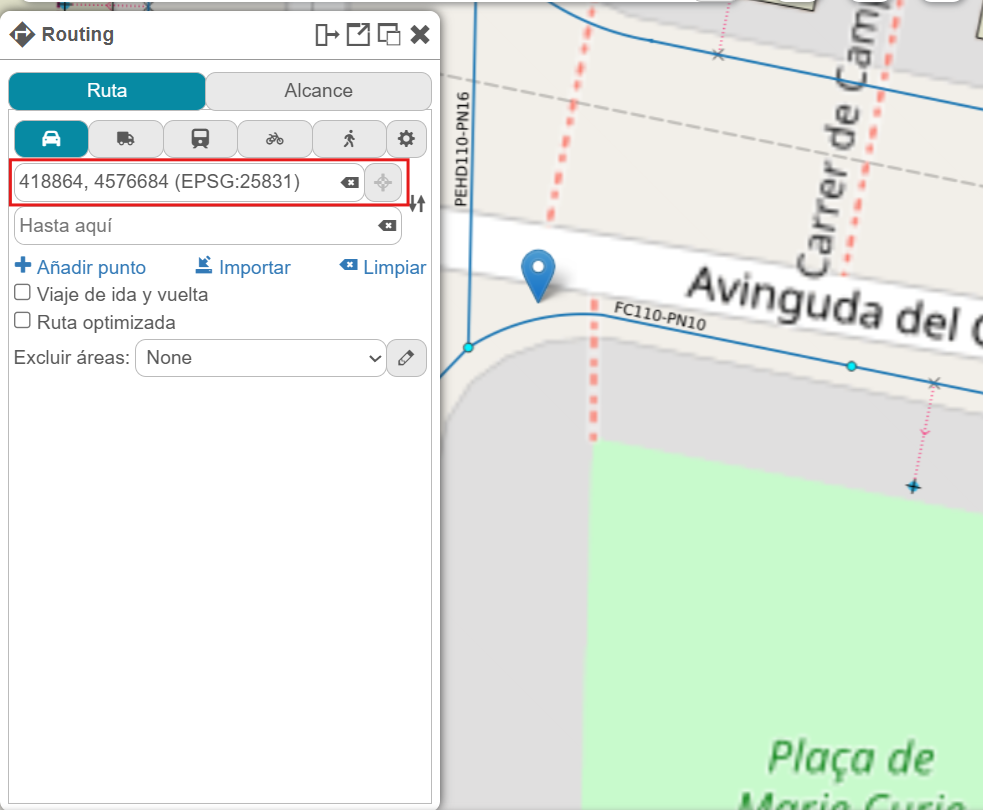Click Limpiar link
The width and height of the screenshot is (983, 810).
coord(383,268)
